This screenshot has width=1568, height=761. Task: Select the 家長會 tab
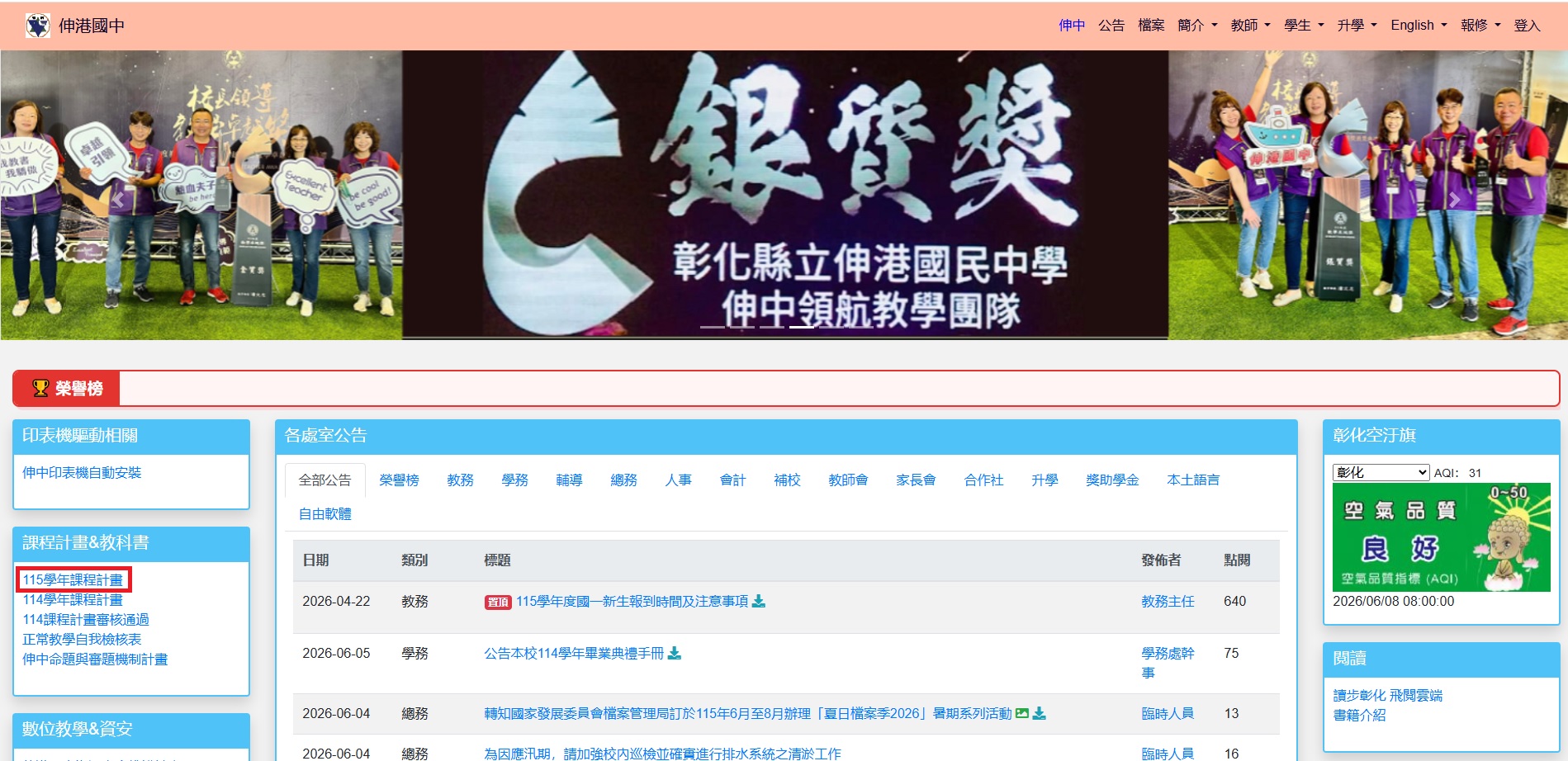(x=917, y=480)
